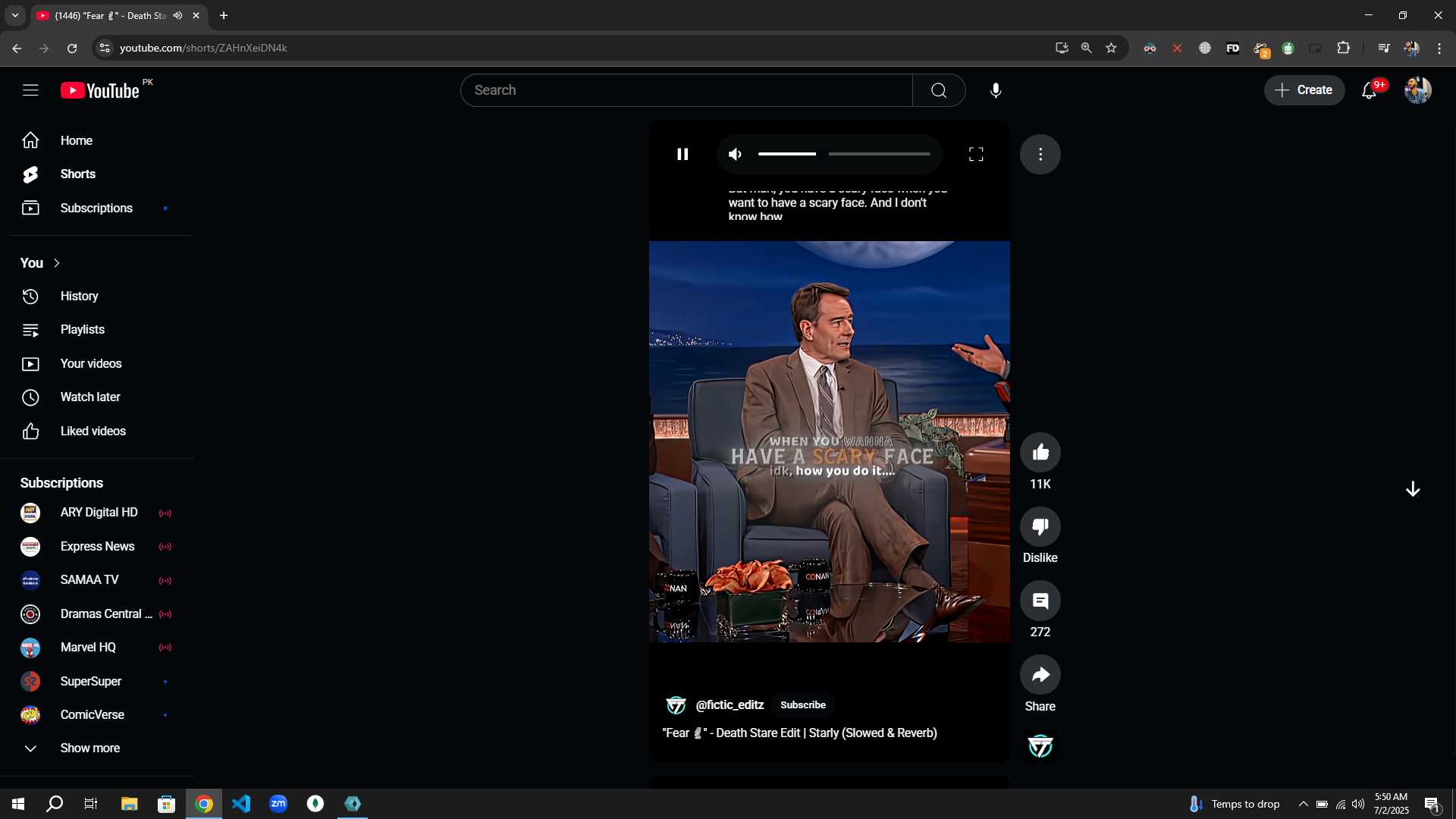Dislike this Short
Viewport: 1456px width, 819px height.
(x=1040, y=527)
